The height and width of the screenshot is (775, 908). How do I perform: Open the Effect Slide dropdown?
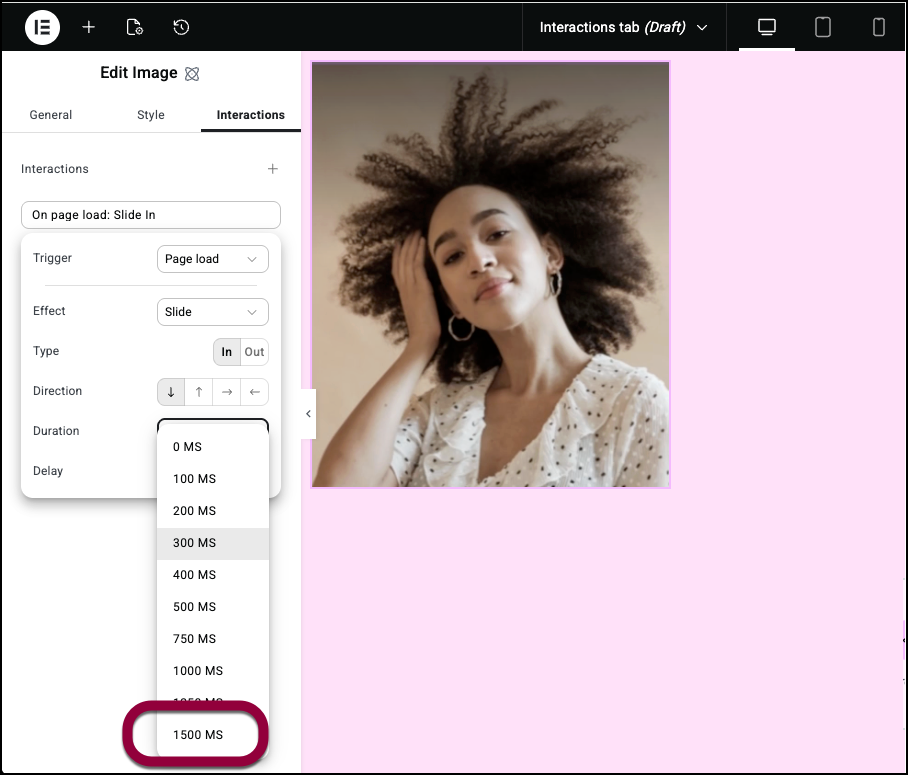point(212,312)
